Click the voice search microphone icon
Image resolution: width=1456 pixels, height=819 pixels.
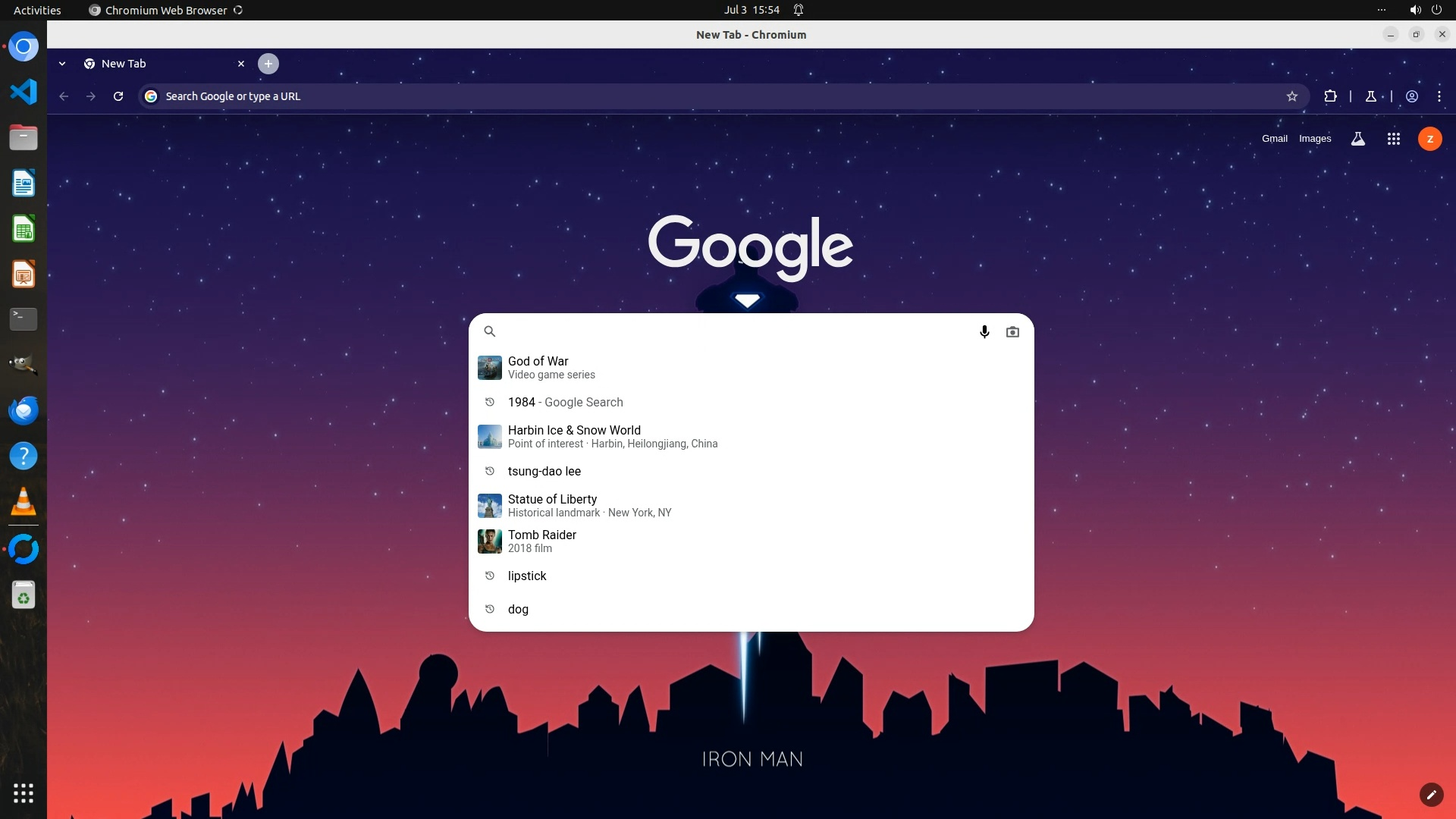click(984, 331)
